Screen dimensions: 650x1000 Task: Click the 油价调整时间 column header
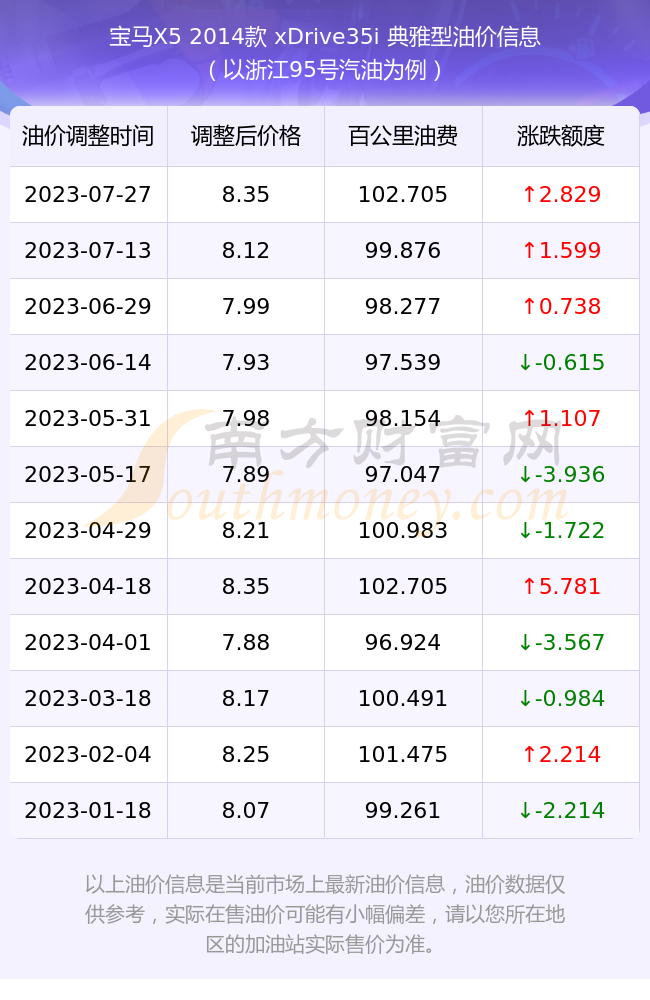coord(89,136)
